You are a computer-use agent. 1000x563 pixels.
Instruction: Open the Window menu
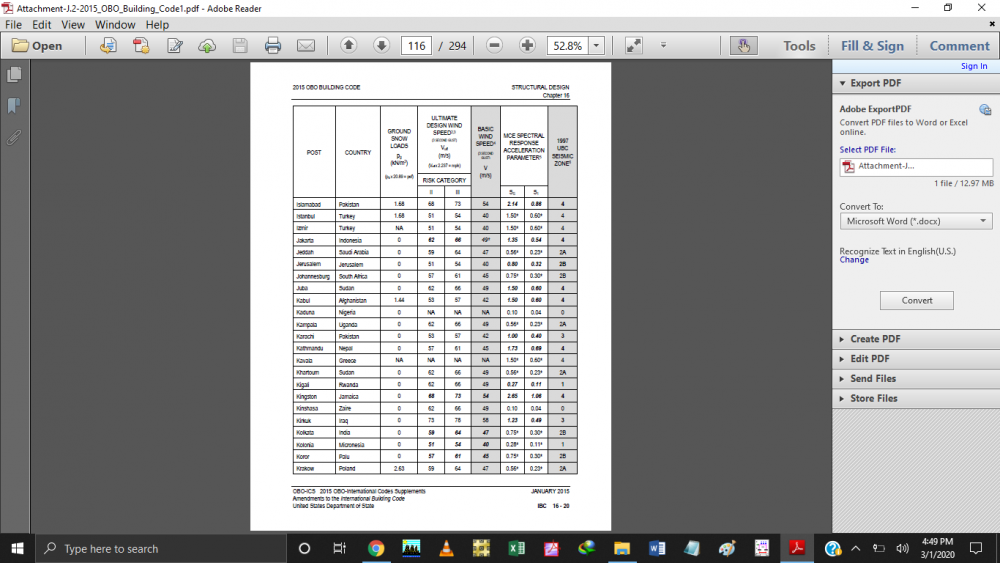[115, 25]
